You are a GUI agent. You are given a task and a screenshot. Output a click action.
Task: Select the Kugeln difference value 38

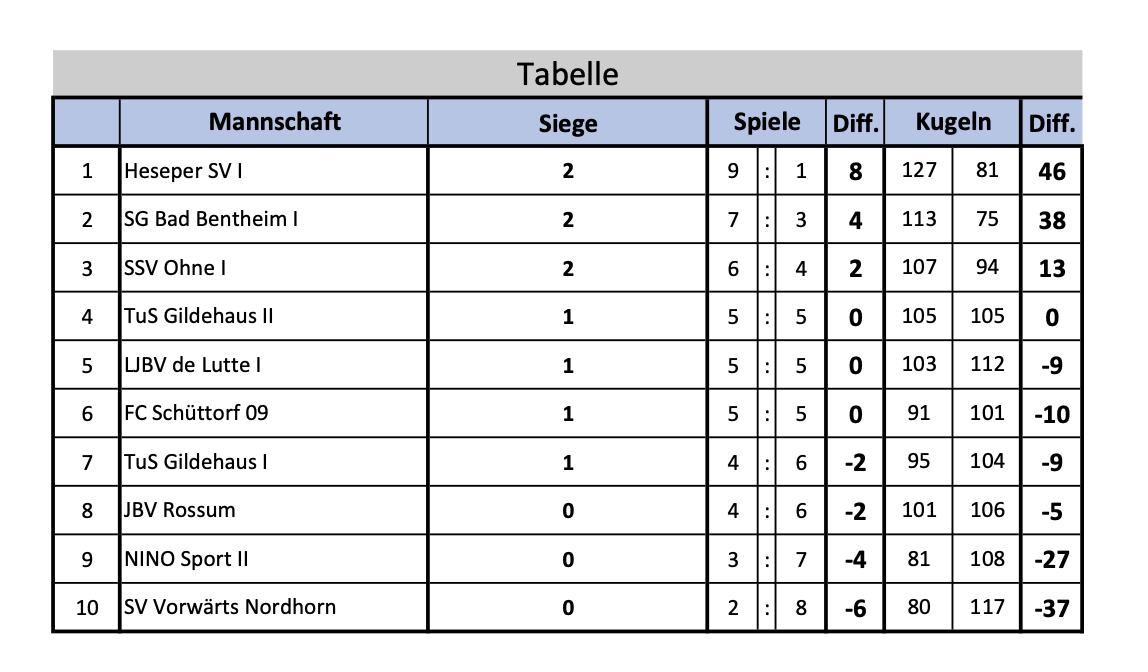point(1052,220)
